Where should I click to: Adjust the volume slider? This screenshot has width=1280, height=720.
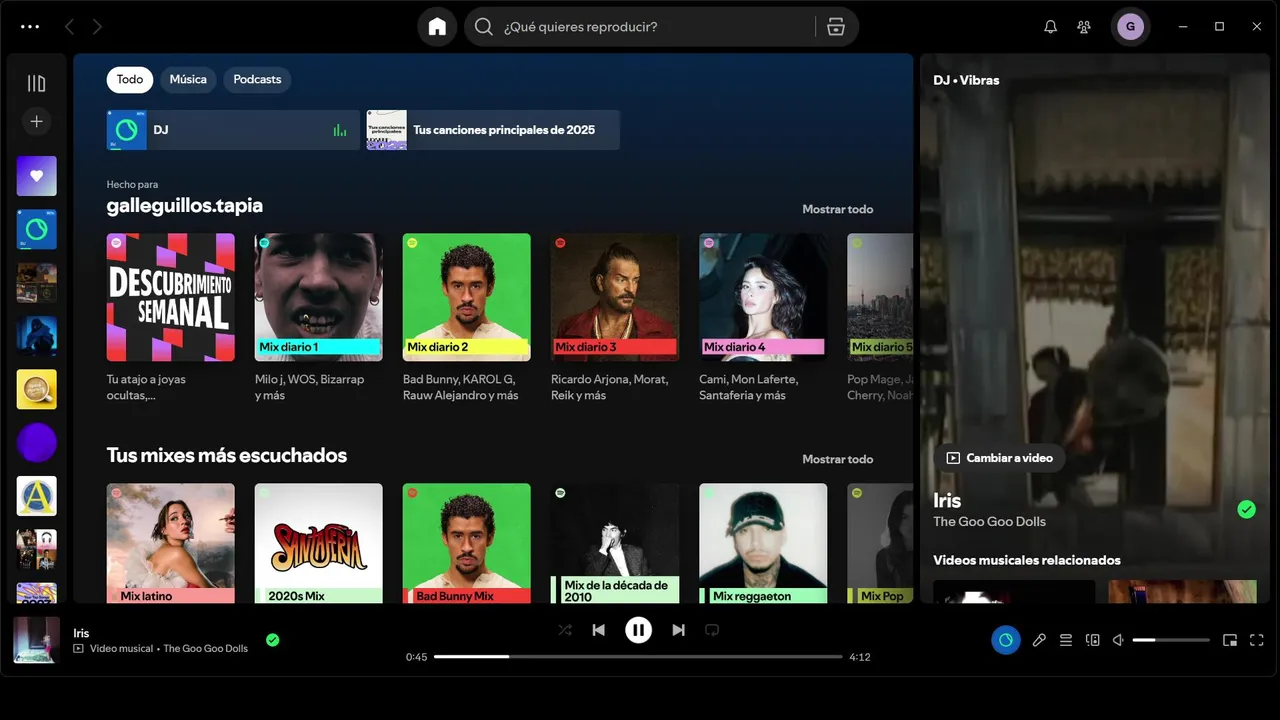[x=1171, y=640]
